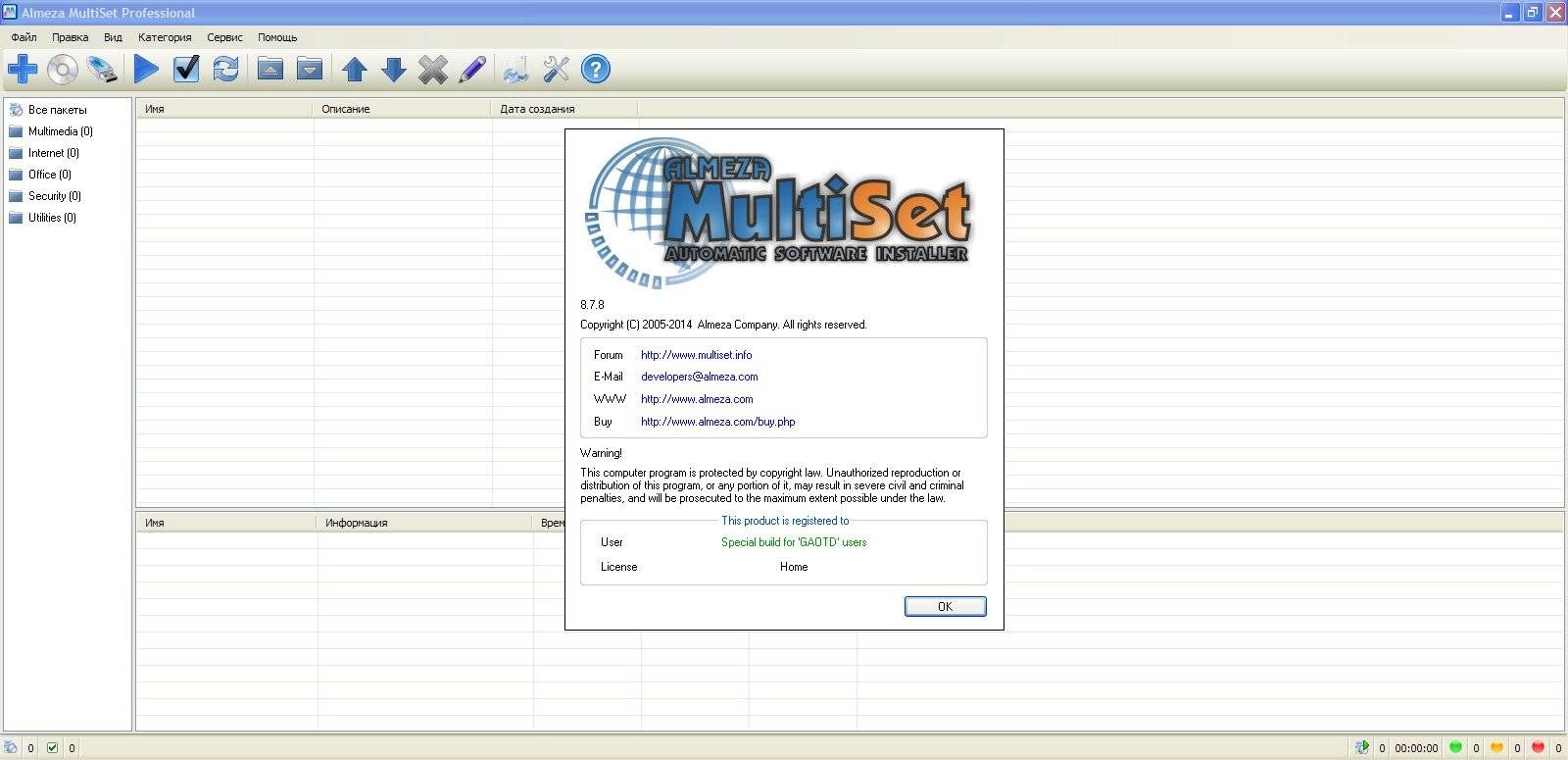Screen dimensions: 1568x760
Task: Click the packages count icon at status bar left
Action: click(x=12, y=747)
